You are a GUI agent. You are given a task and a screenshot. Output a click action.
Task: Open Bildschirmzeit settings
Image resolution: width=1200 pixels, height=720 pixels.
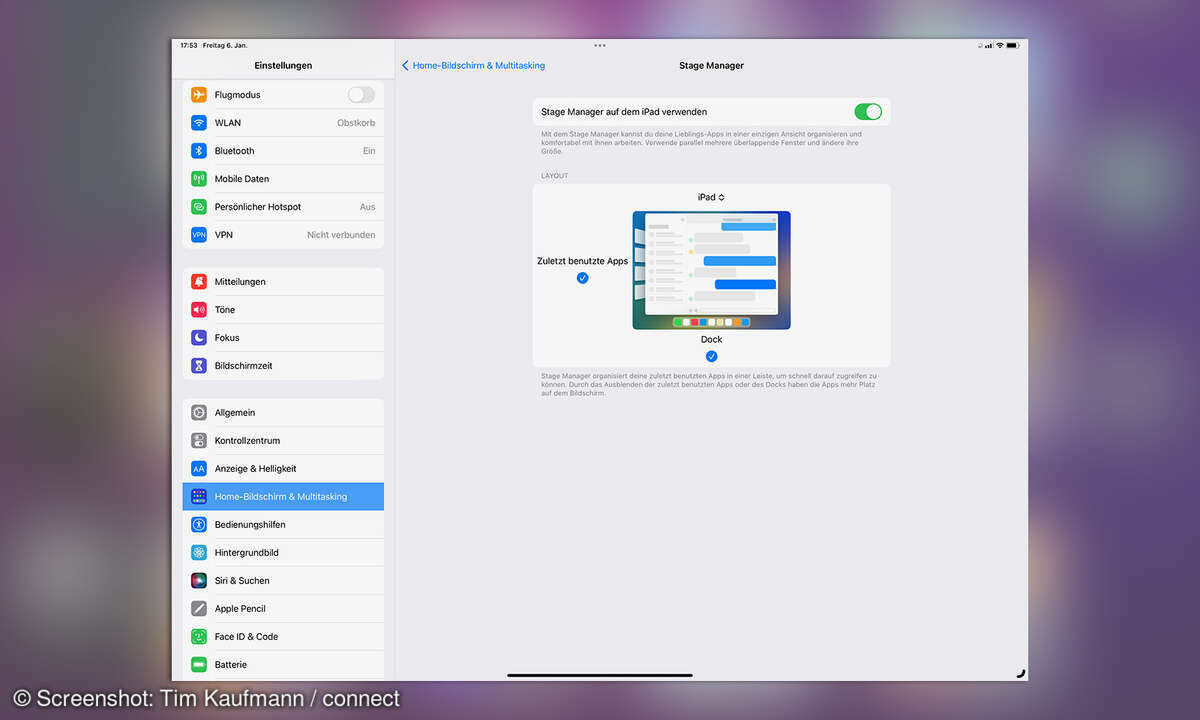click(283, 366)
